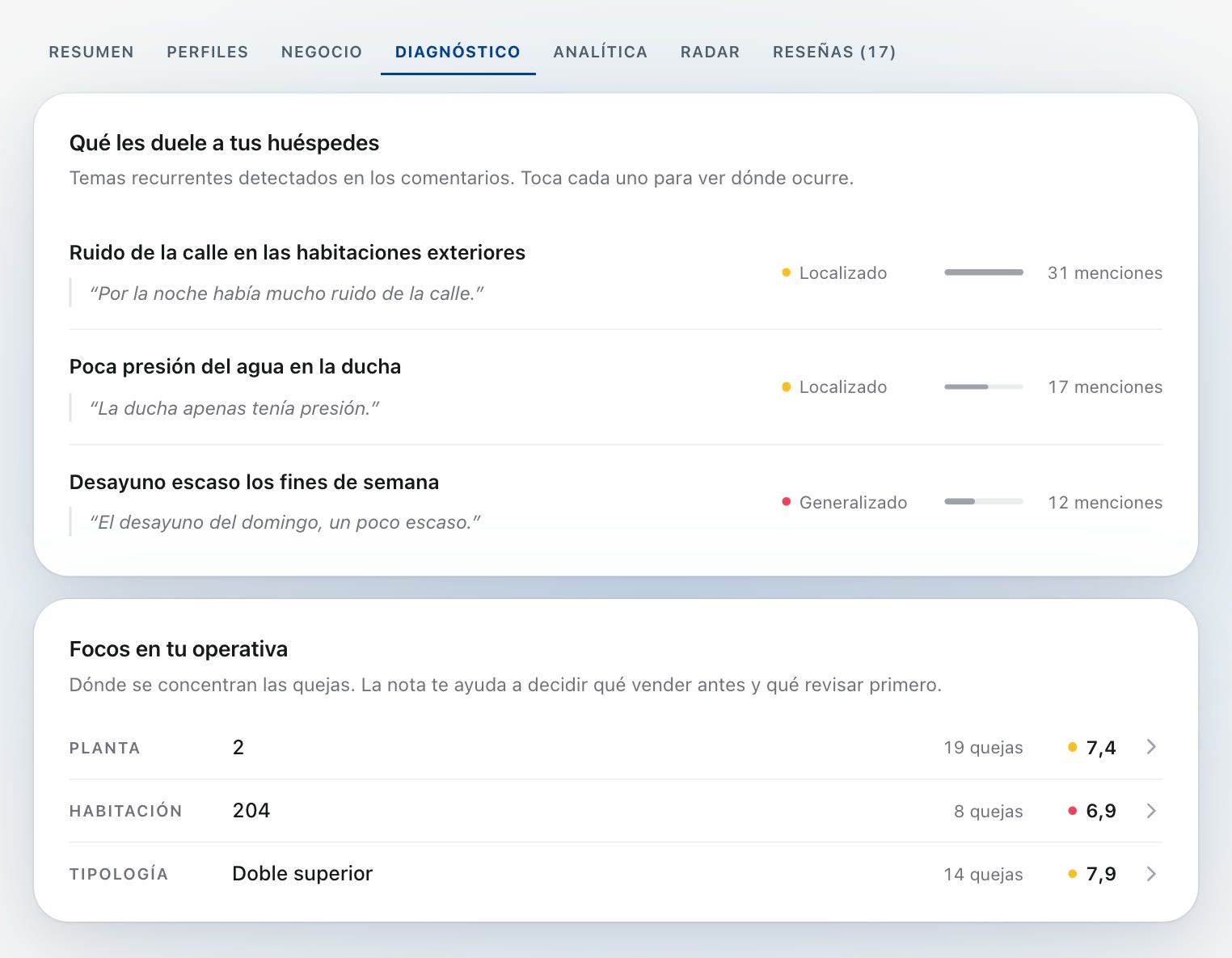The image size is (1232, 958).
Task: Click the "31 menciones" count
Action: click(x=1105, y=273)
